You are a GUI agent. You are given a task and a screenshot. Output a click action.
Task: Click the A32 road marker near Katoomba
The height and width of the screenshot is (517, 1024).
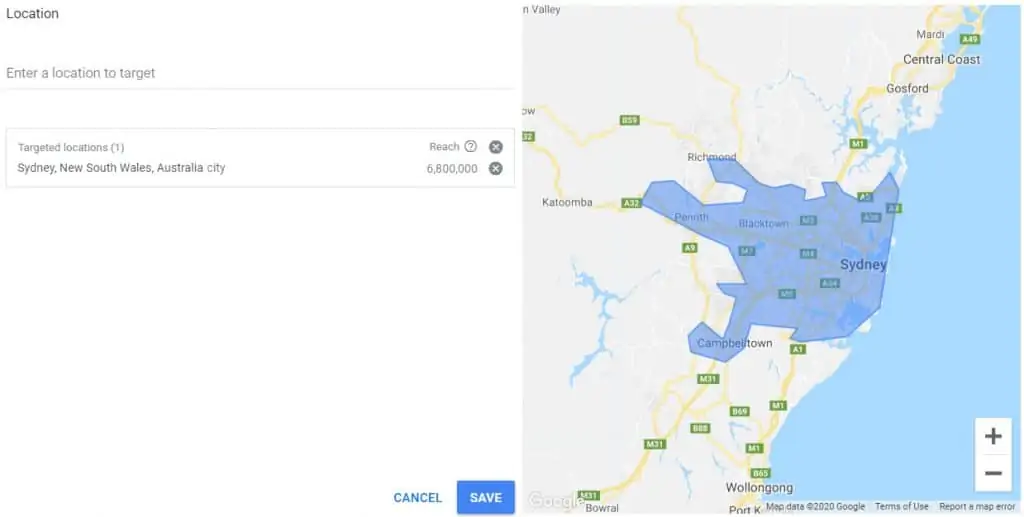pyautogui.click(x=631, y=203)
